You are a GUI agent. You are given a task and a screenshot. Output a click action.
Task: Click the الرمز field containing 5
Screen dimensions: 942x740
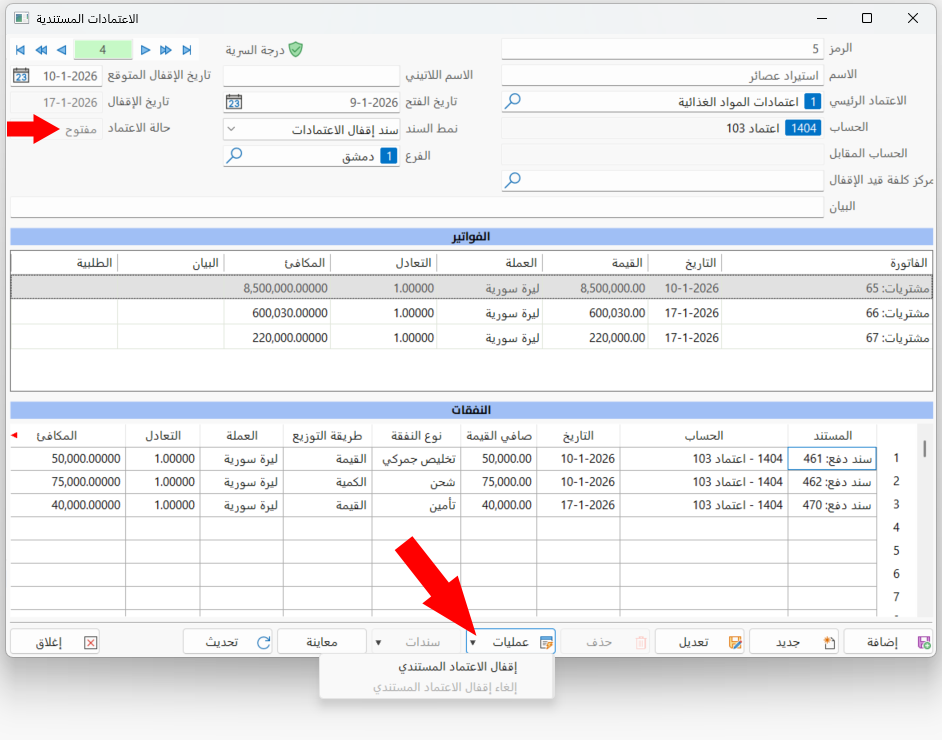click(x=662, y=49)
